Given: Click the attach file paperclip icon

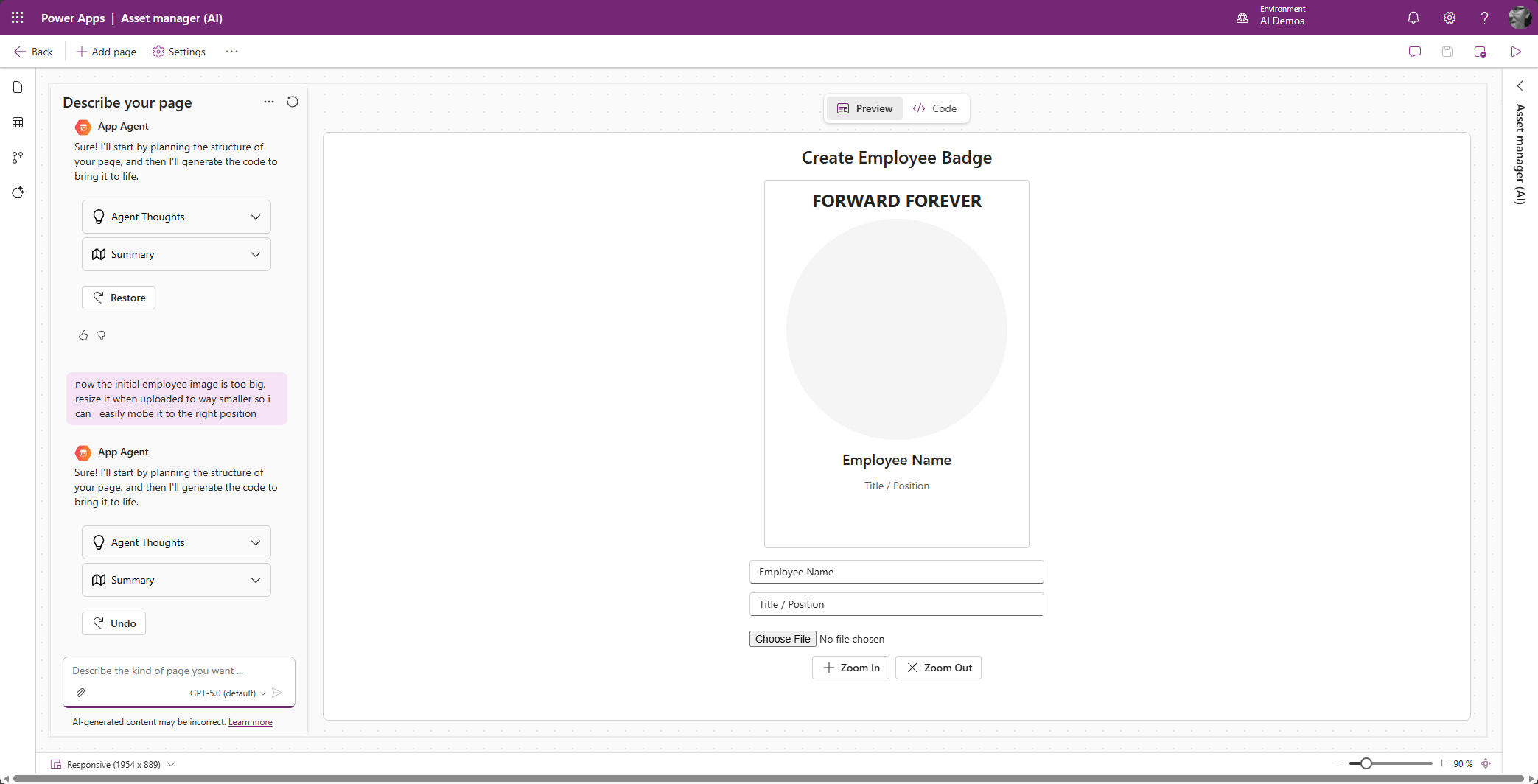Looking at the screenshot, I should point(81,693).
